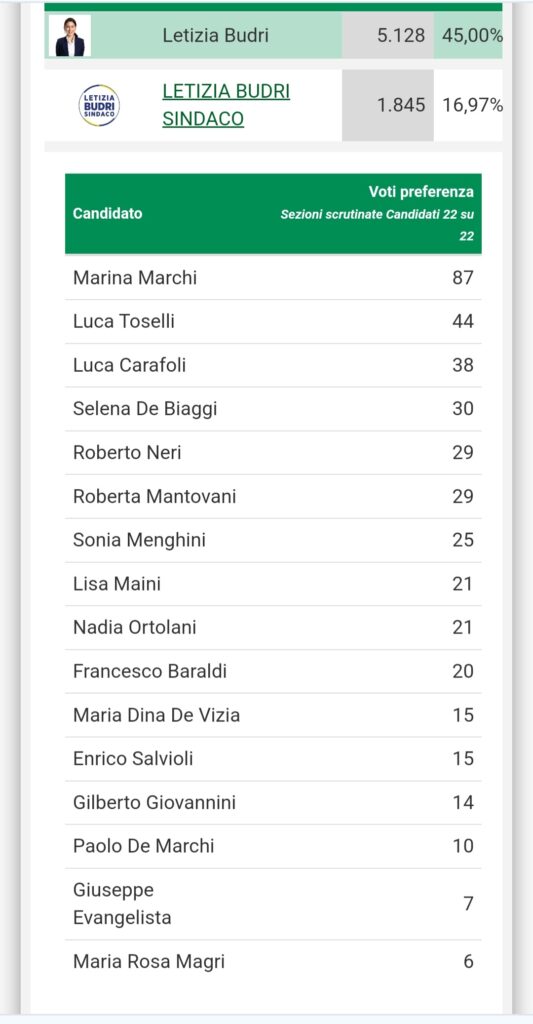The image size is (533, 1024).
Task: Open the LETIZIA BUDRI SINDACO list link
Action: tap(226, 105)
